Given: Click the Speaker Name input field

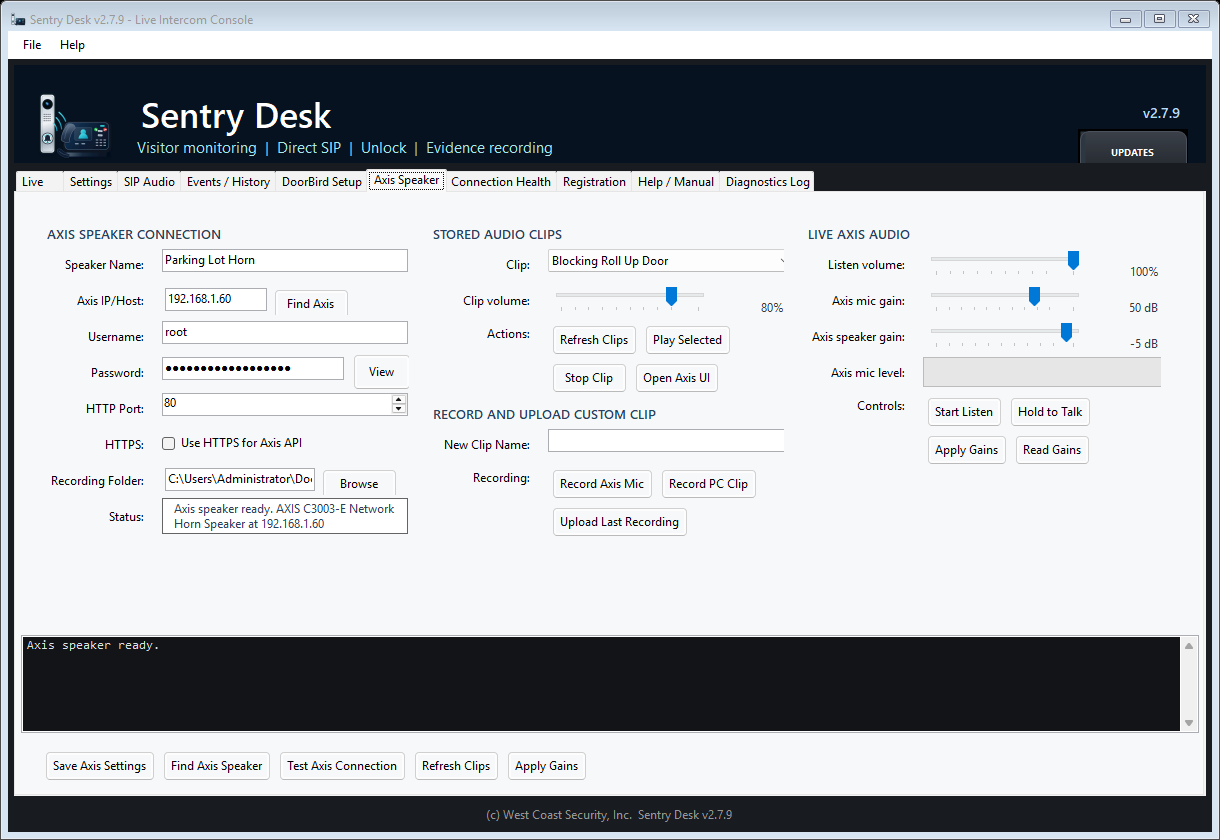Looking at the screenshot, I should [x=285, y=260].
